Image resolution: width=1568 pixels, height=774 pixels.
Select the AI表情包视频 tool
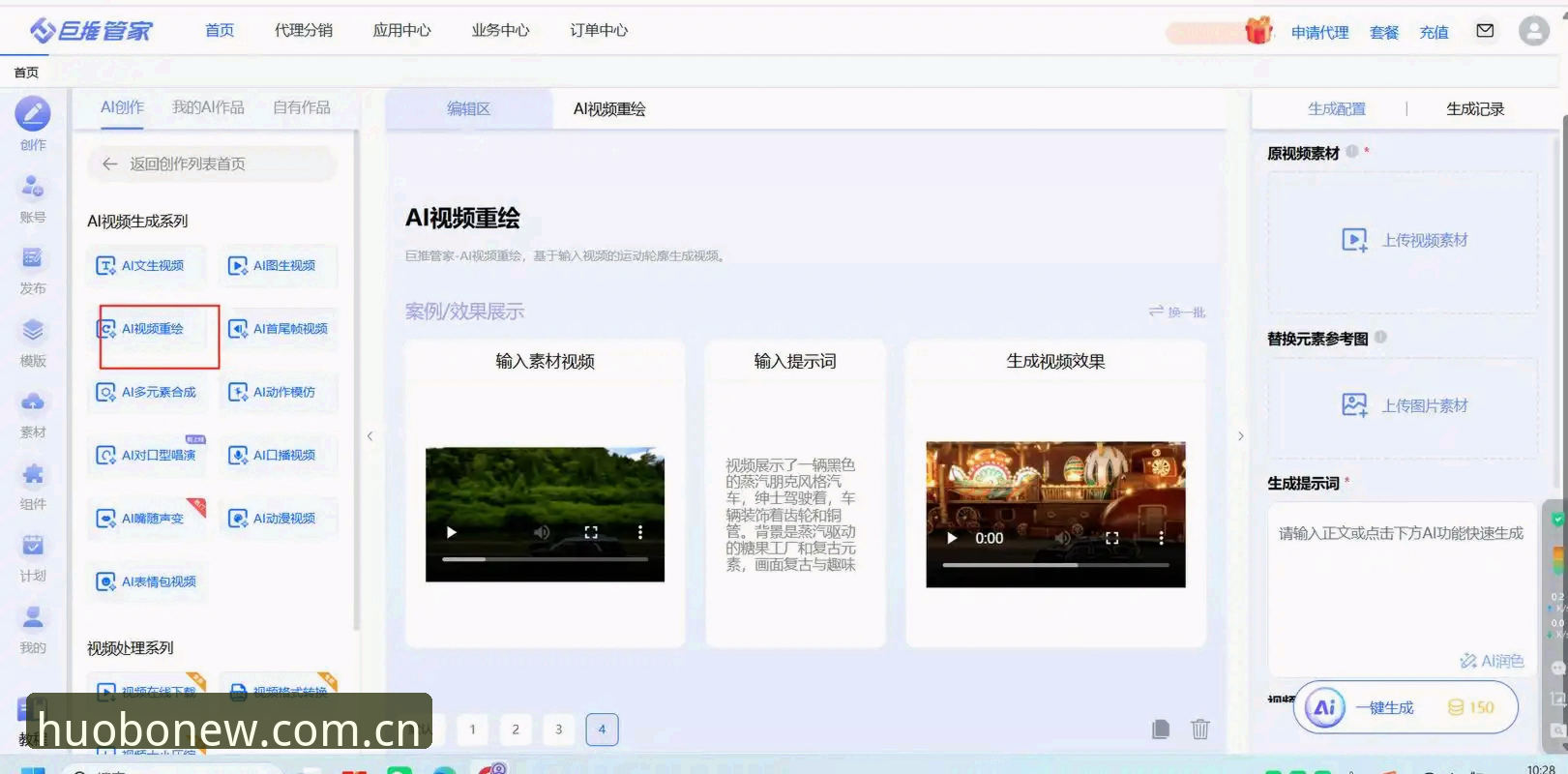(x=146, y=582)
